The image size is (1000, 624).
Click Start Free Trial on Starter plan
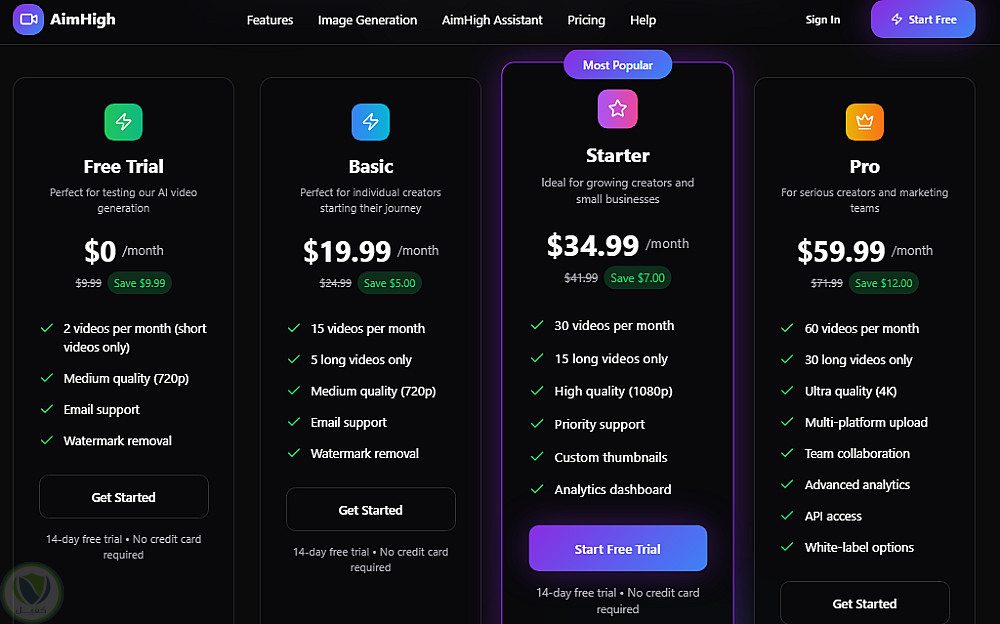617,549
